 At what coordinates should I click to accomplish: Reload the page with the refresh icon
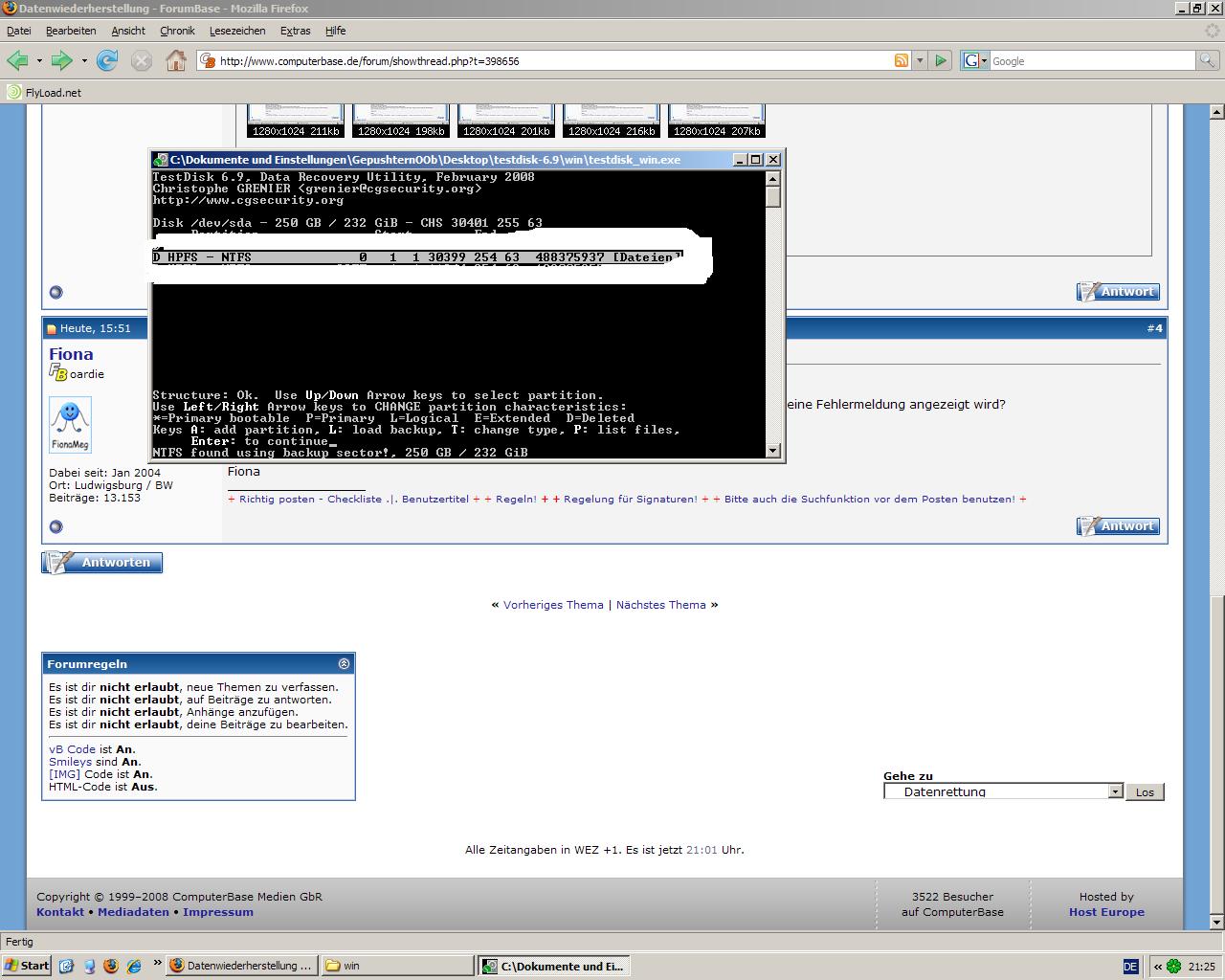(108, 60)
